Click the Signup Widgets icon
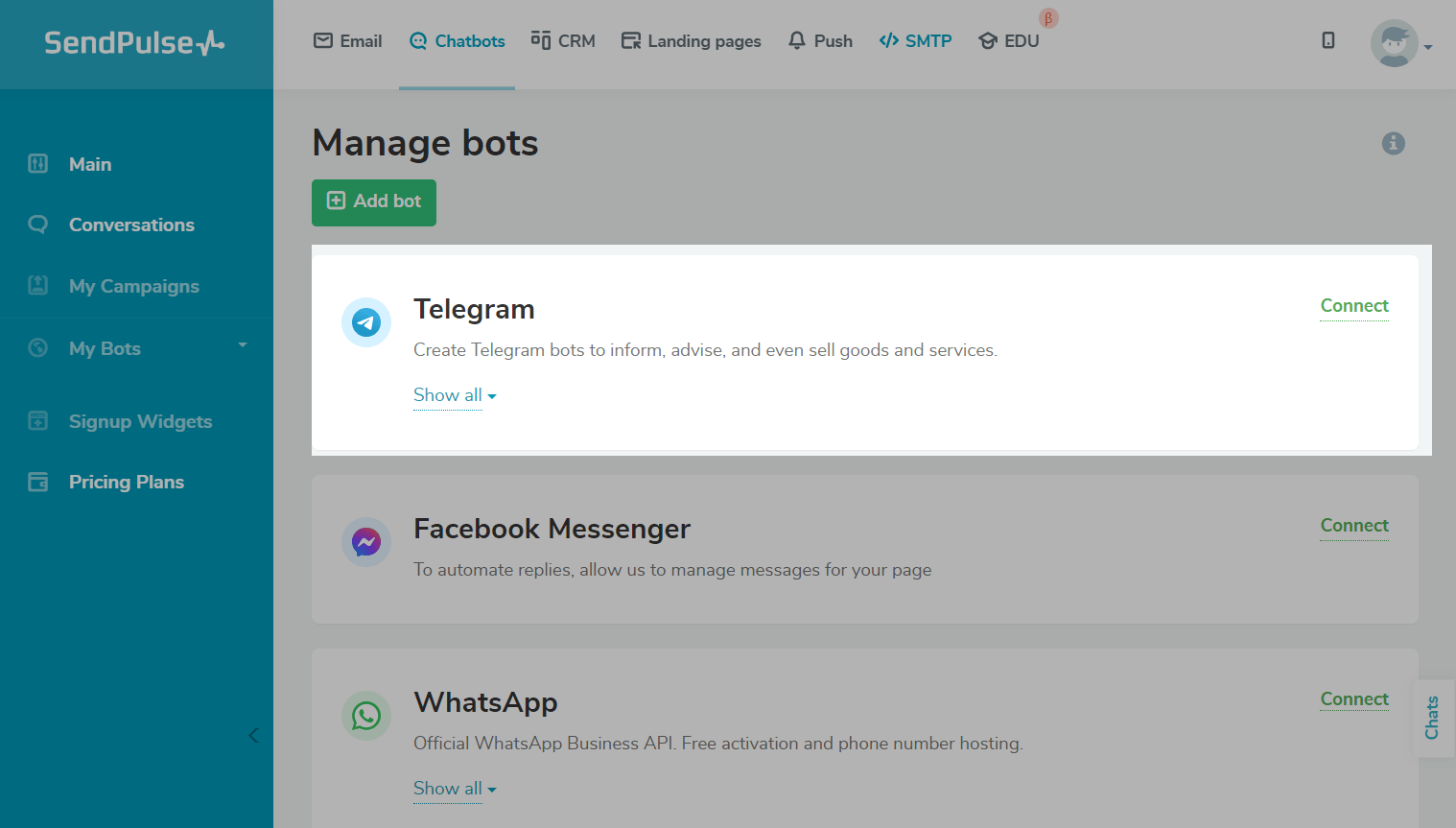The width and height of the screenshot is (1456, 828). (38, 420)
